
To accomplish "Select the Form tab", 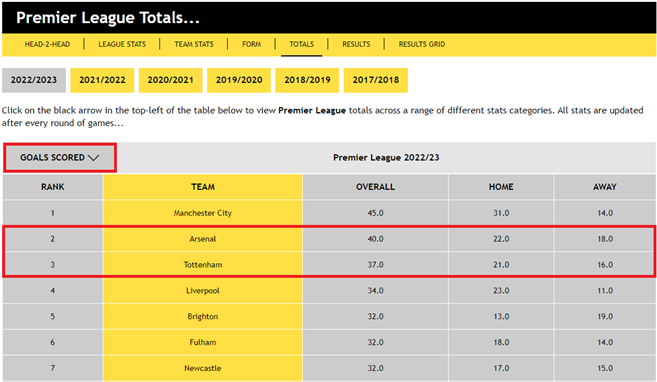I will click(251, 44).
